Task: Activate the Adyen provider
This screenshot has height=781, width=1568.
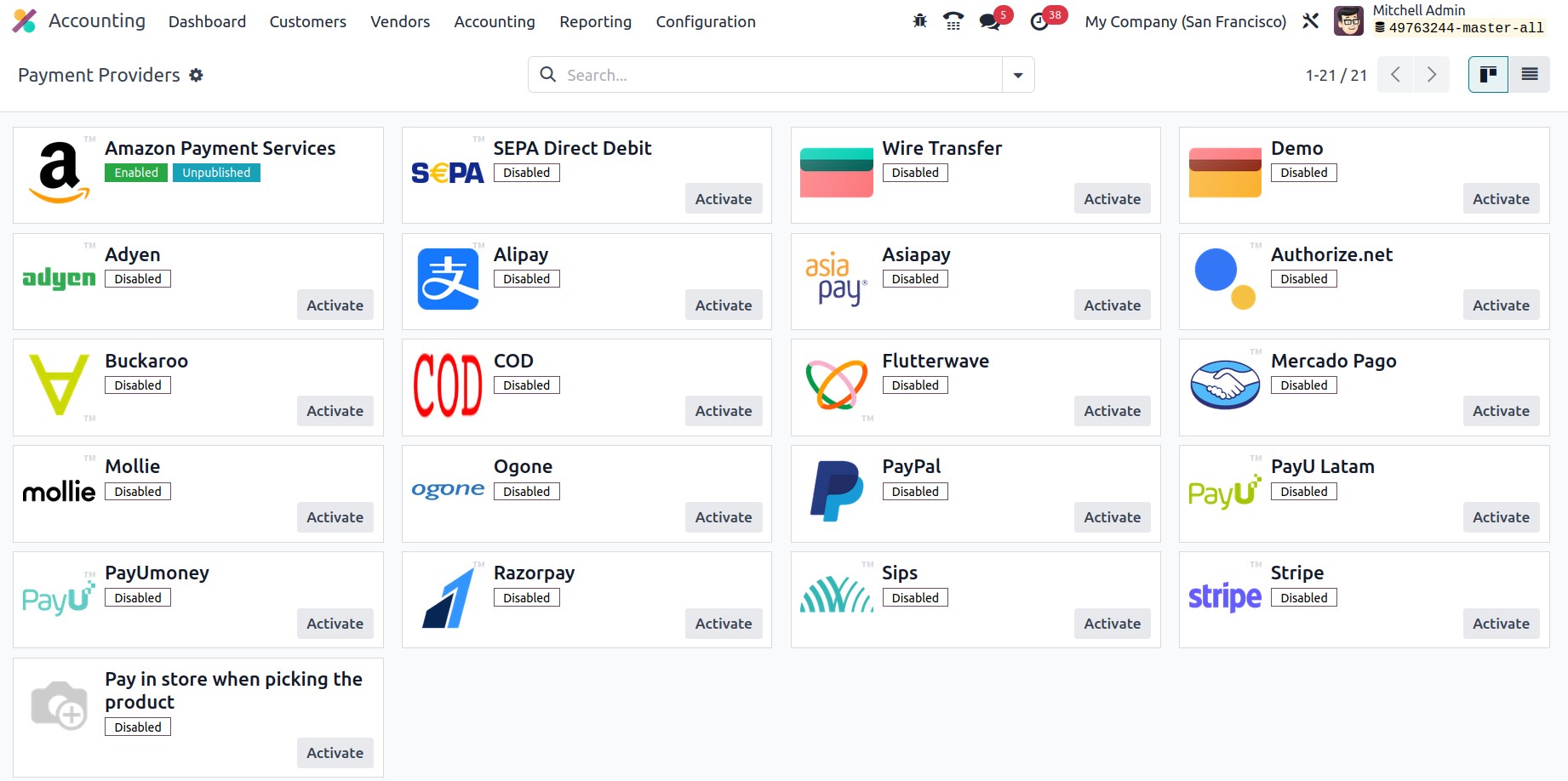Action: pyautogui.click(x=335, y=305)
